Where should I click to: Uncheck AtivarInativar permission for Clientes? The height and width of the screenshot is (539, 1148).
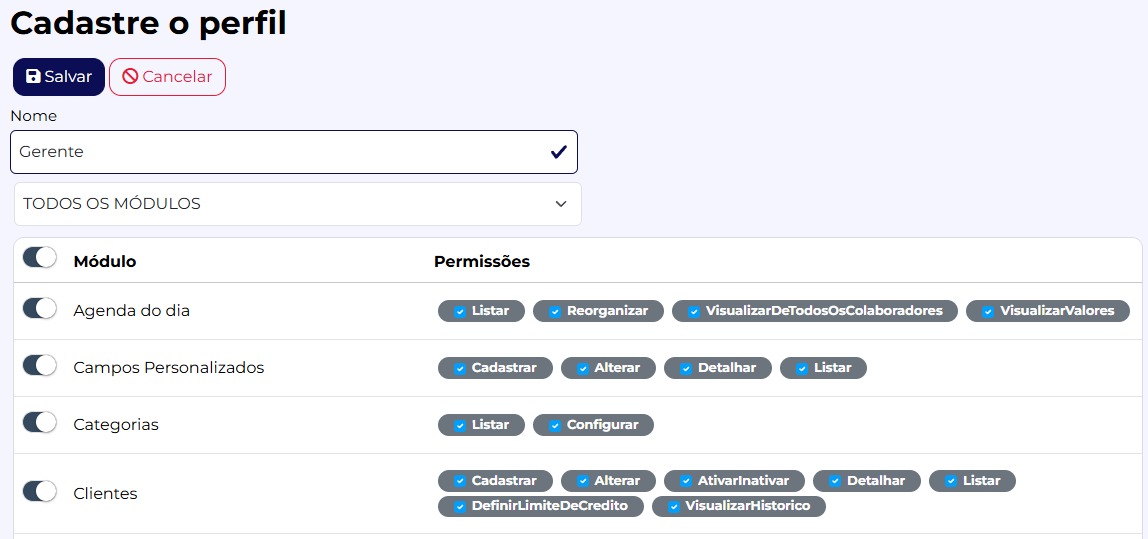(686, 481)
